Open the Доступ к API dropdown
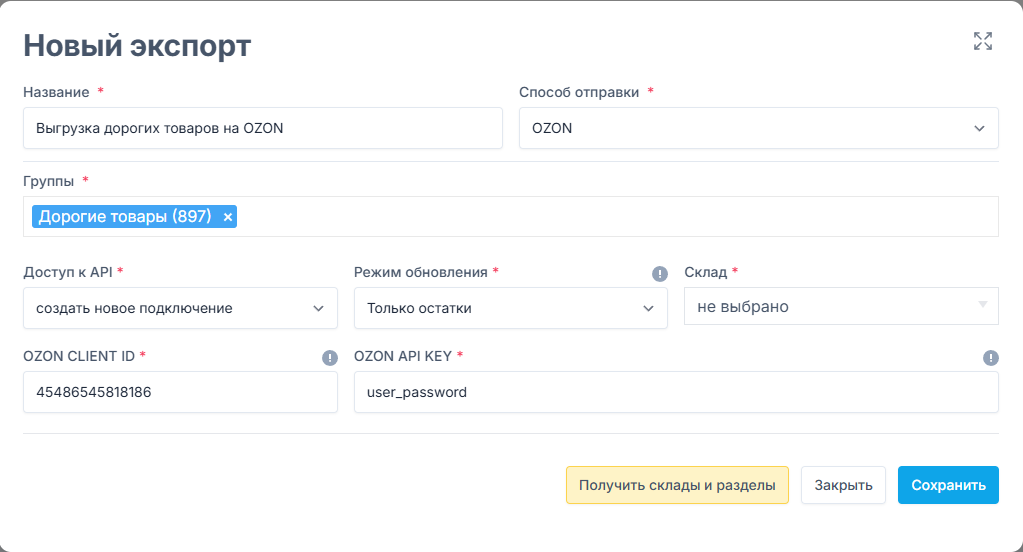The image size is (1023, 552). [x=180, y=308]
